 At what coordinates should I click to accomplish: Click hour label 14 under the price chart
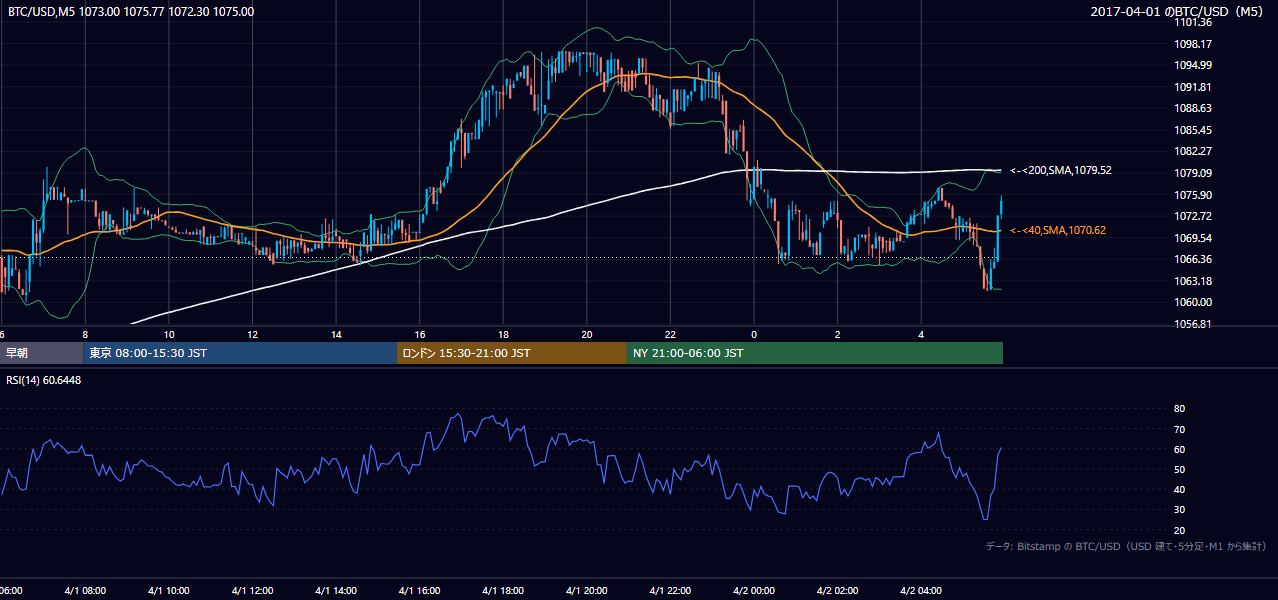pyautogui.click(x=336, y=335)
